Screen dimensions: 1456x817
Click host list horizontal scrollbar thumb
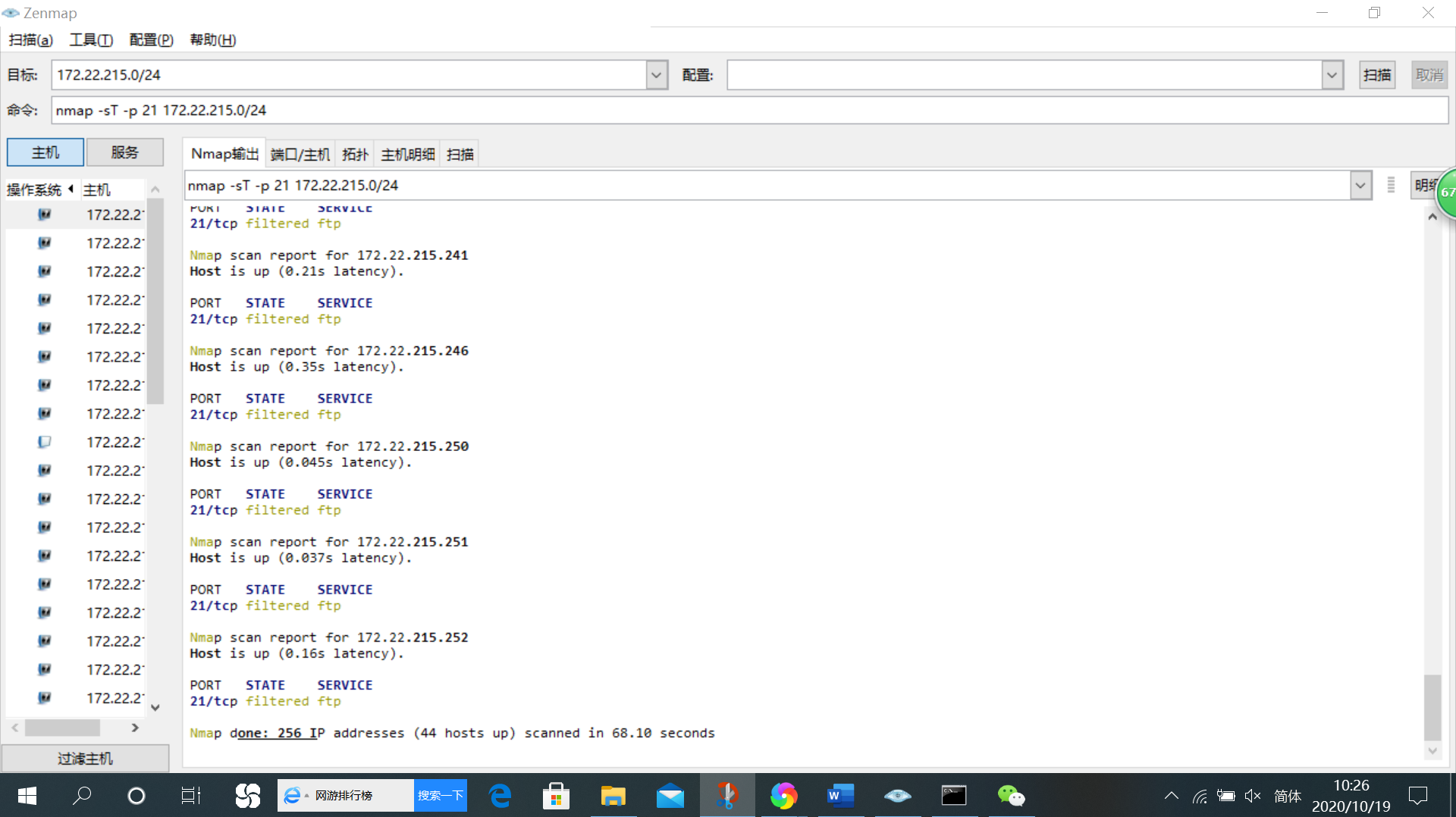62,728
